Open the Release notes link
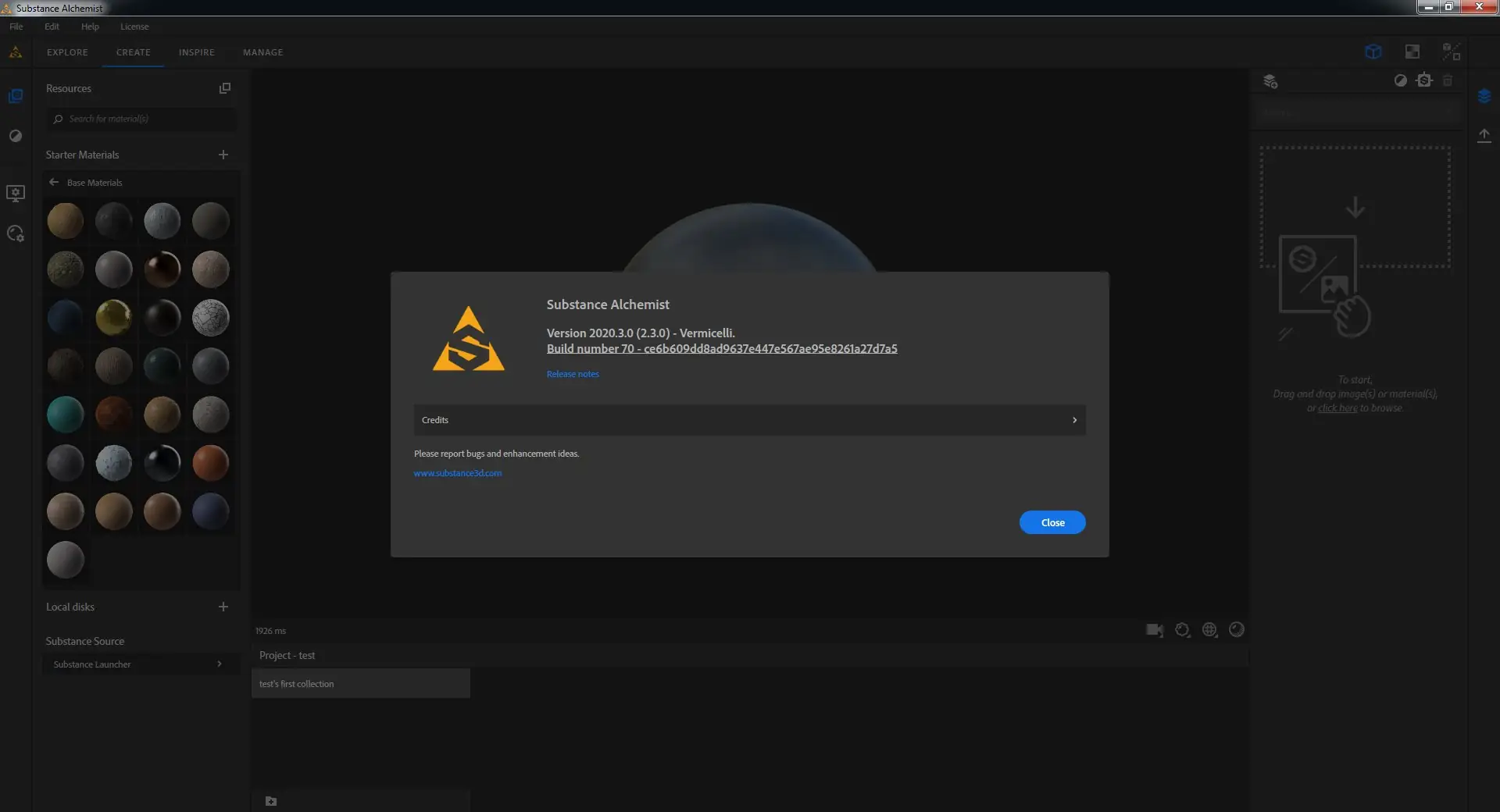This screenshot has height=812, width=1500. point(572,374)
